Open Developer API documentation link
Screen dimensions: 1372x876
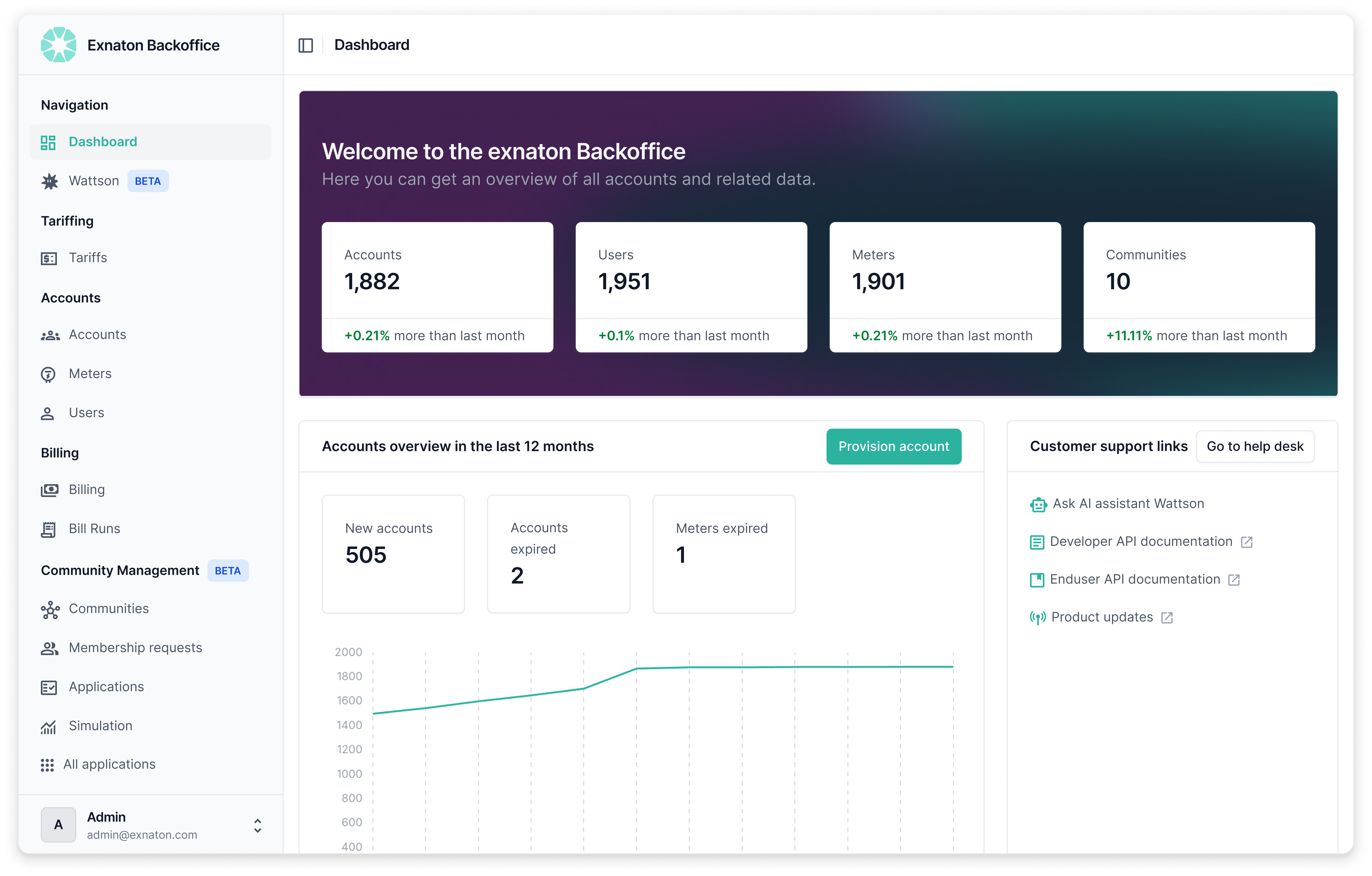[x=1141, y=542]
